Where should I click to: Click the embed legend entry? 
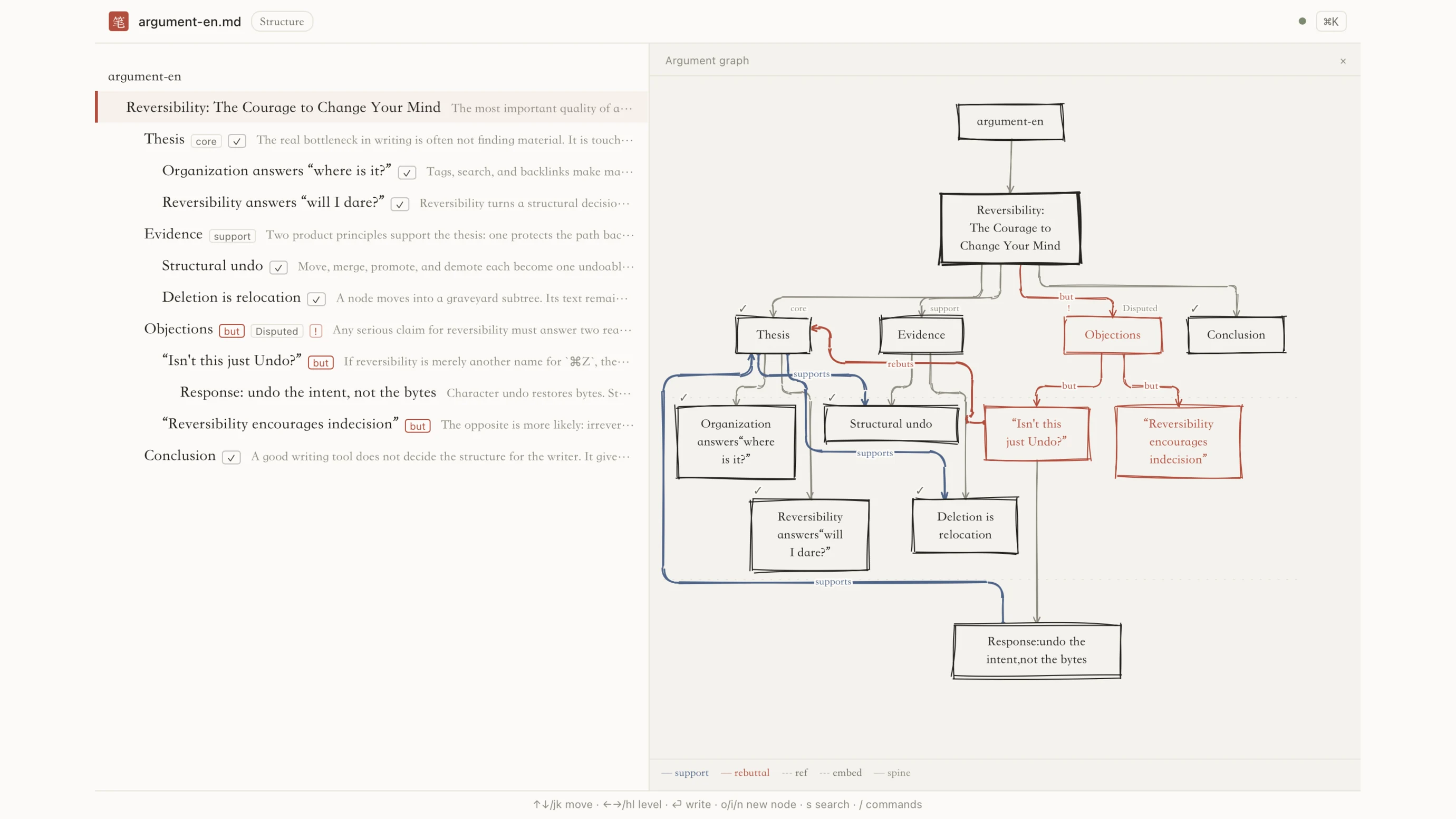click(841, 773)
